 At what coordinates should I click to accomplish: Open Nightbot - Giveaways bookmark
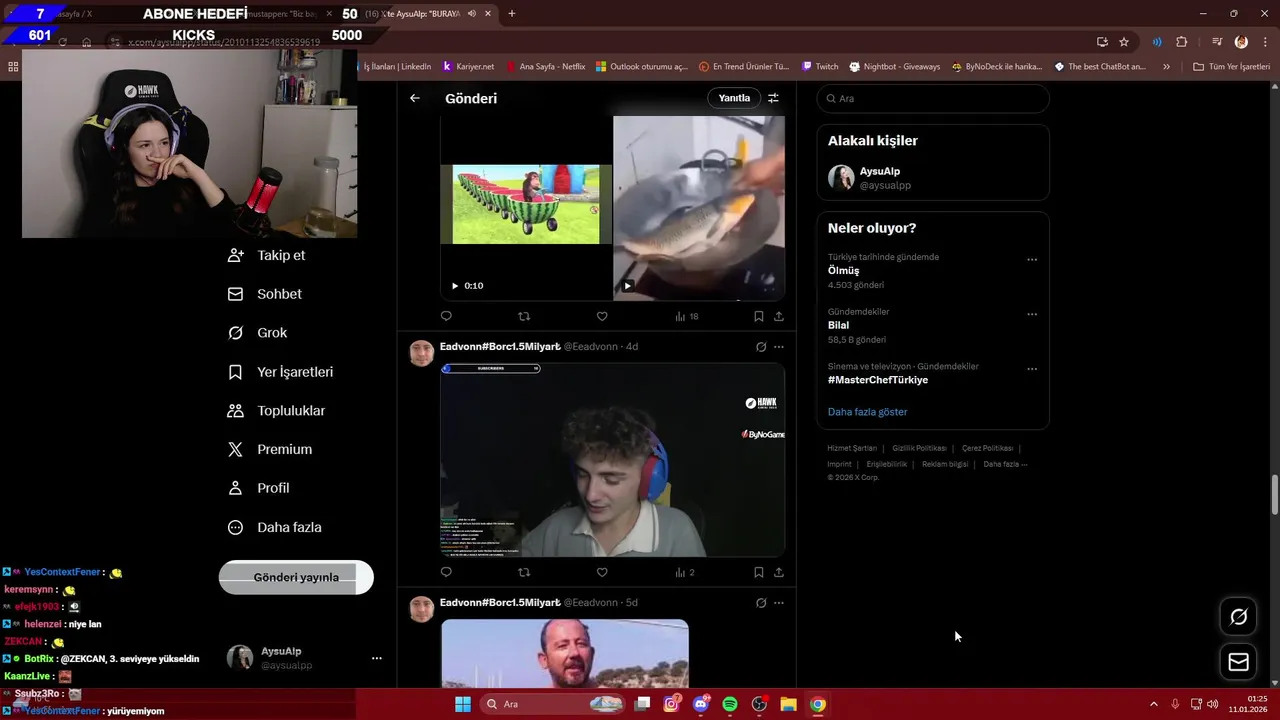pos(895,67)
